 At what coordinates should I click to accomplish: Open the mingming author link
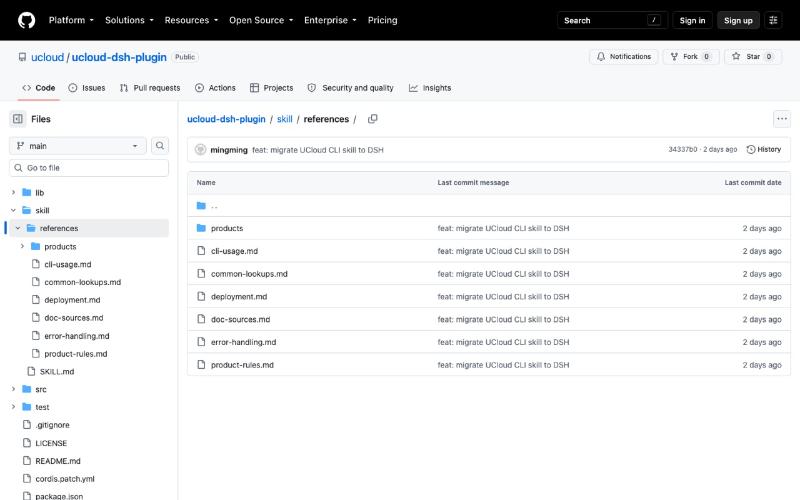click(229, 149)
